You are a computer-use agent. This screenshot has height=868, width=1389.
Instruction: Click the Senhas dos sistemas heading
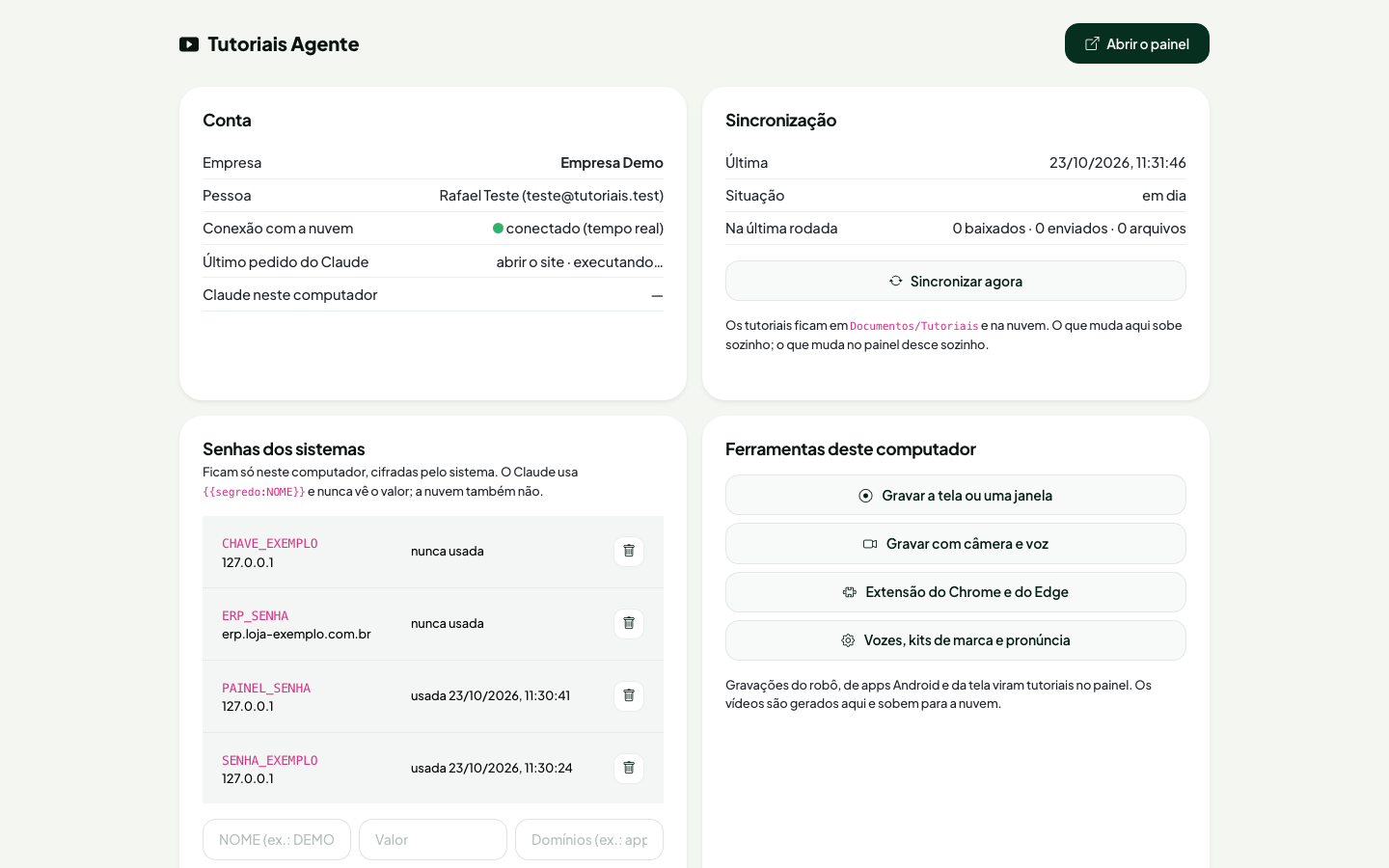(284, 449)
